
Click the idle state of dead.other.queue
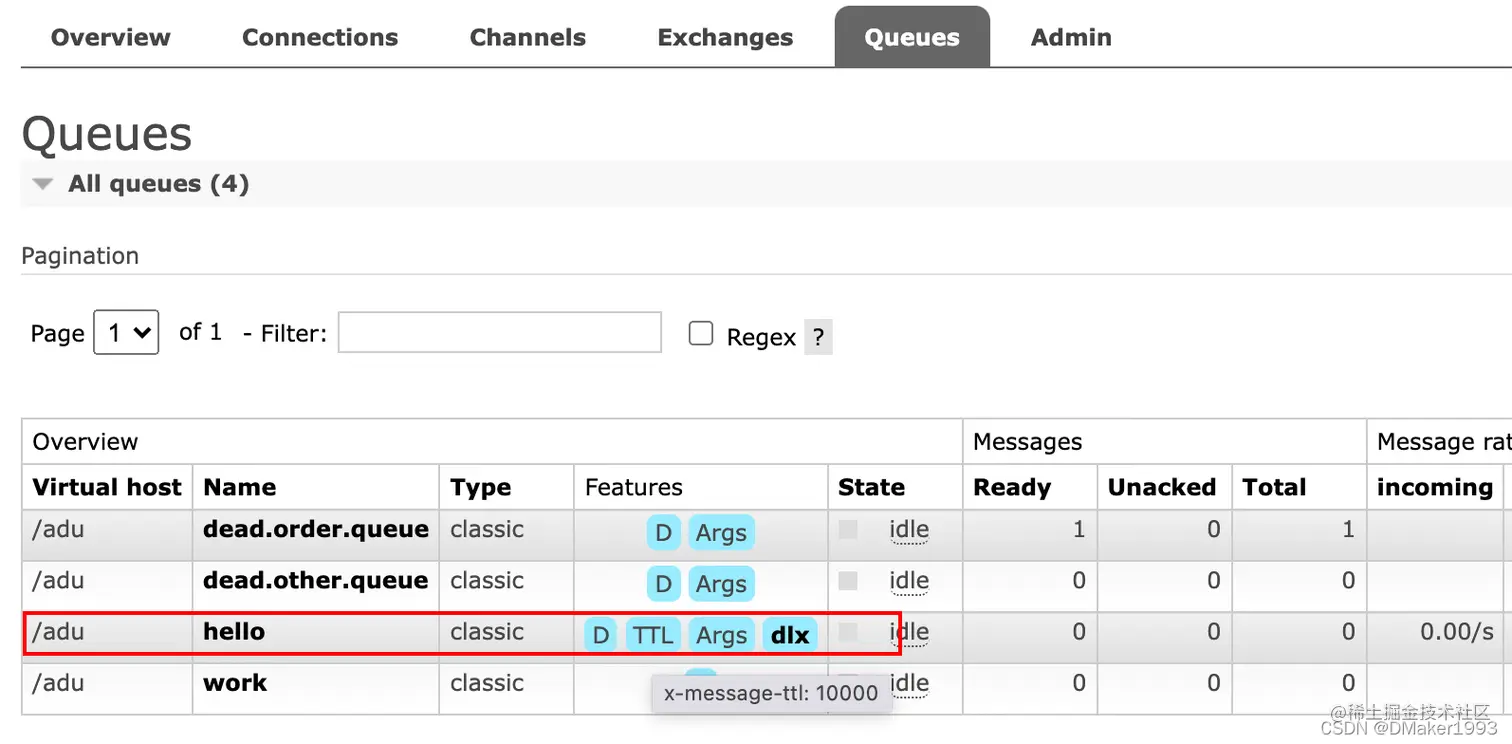(x=909, y=582)
